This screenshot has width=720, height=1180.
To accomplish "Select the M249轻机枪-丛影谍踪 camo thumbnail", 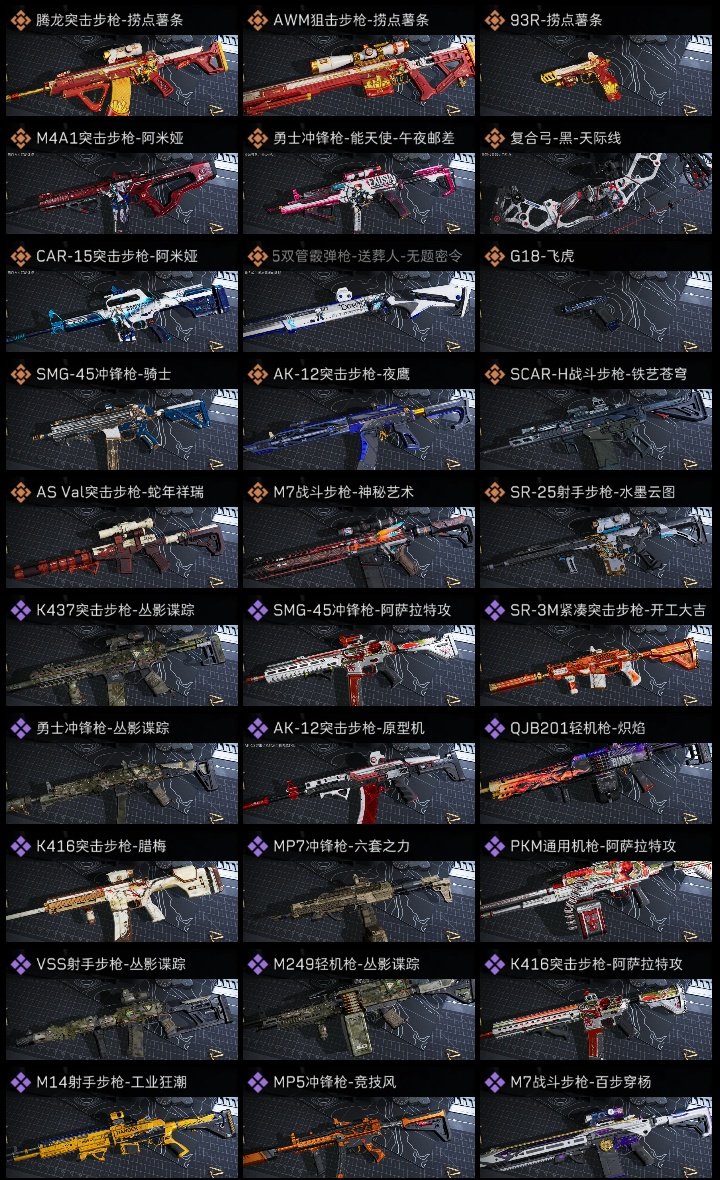I will click(x=359, y=1019).
